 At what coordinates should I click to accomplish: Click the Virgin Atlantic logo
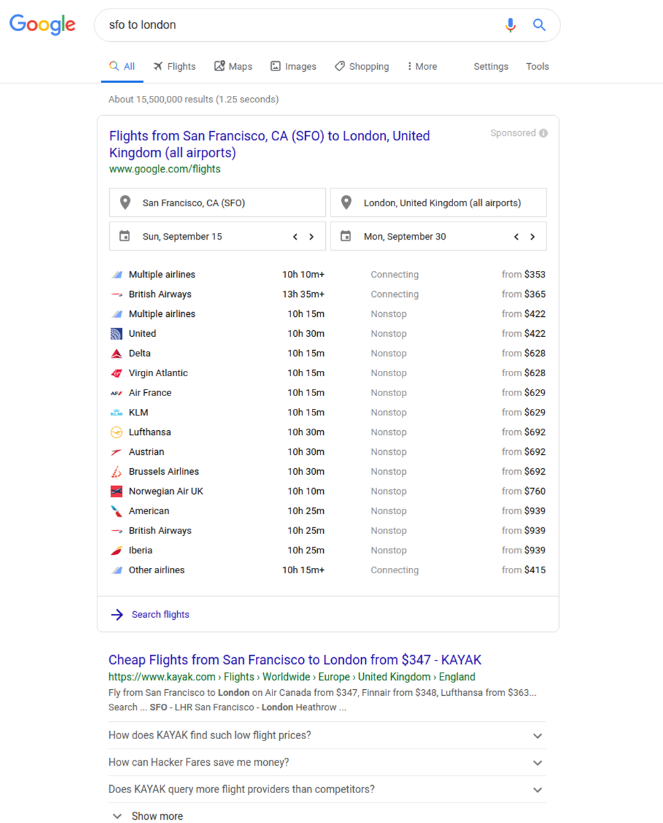(x=117, y=373)
